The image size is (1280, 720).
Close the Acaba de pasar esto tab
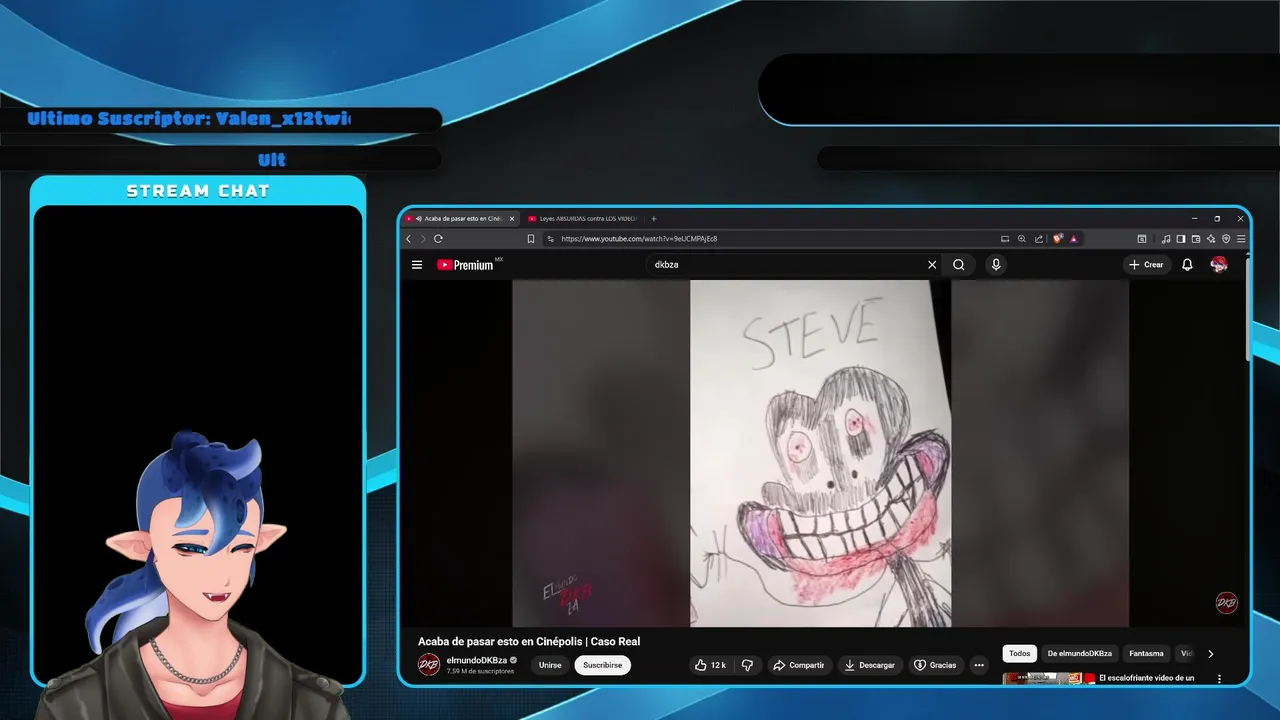pos(512,219)
